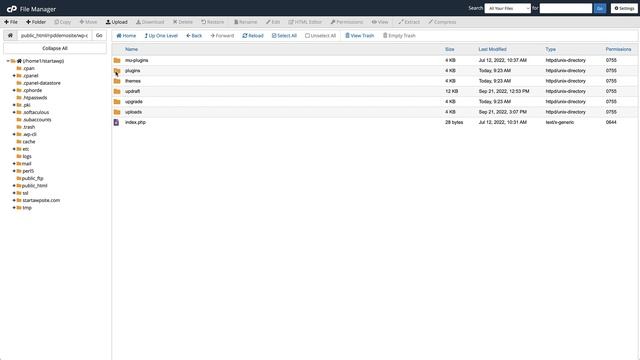Click the Restore toolbar button
The image size is (640, 360).
213,22
